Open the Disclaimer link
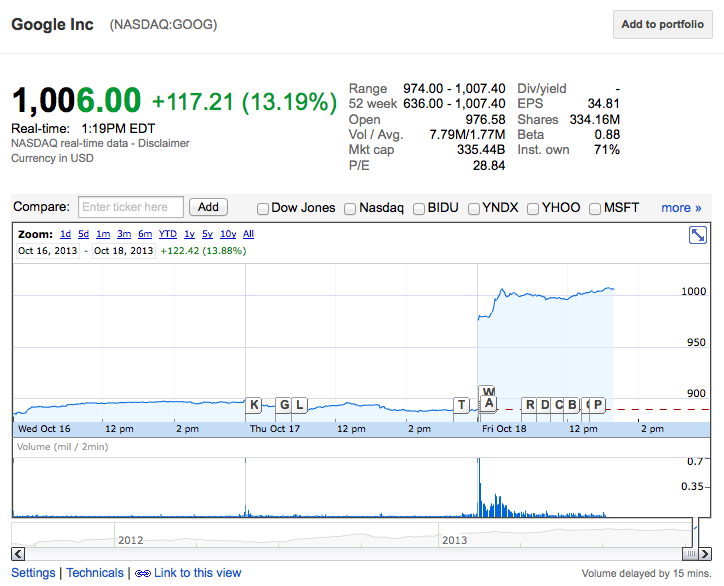Screen dimensions: 724x586 164,143
